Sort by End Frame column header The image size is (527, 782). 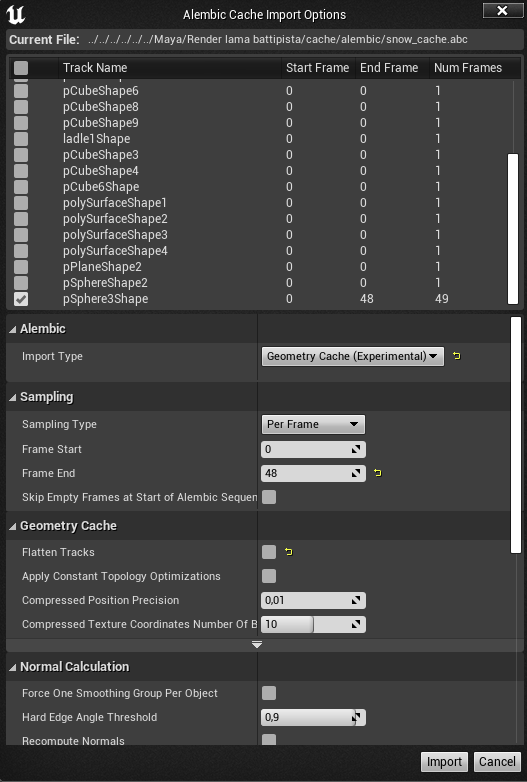coord(389,68)
